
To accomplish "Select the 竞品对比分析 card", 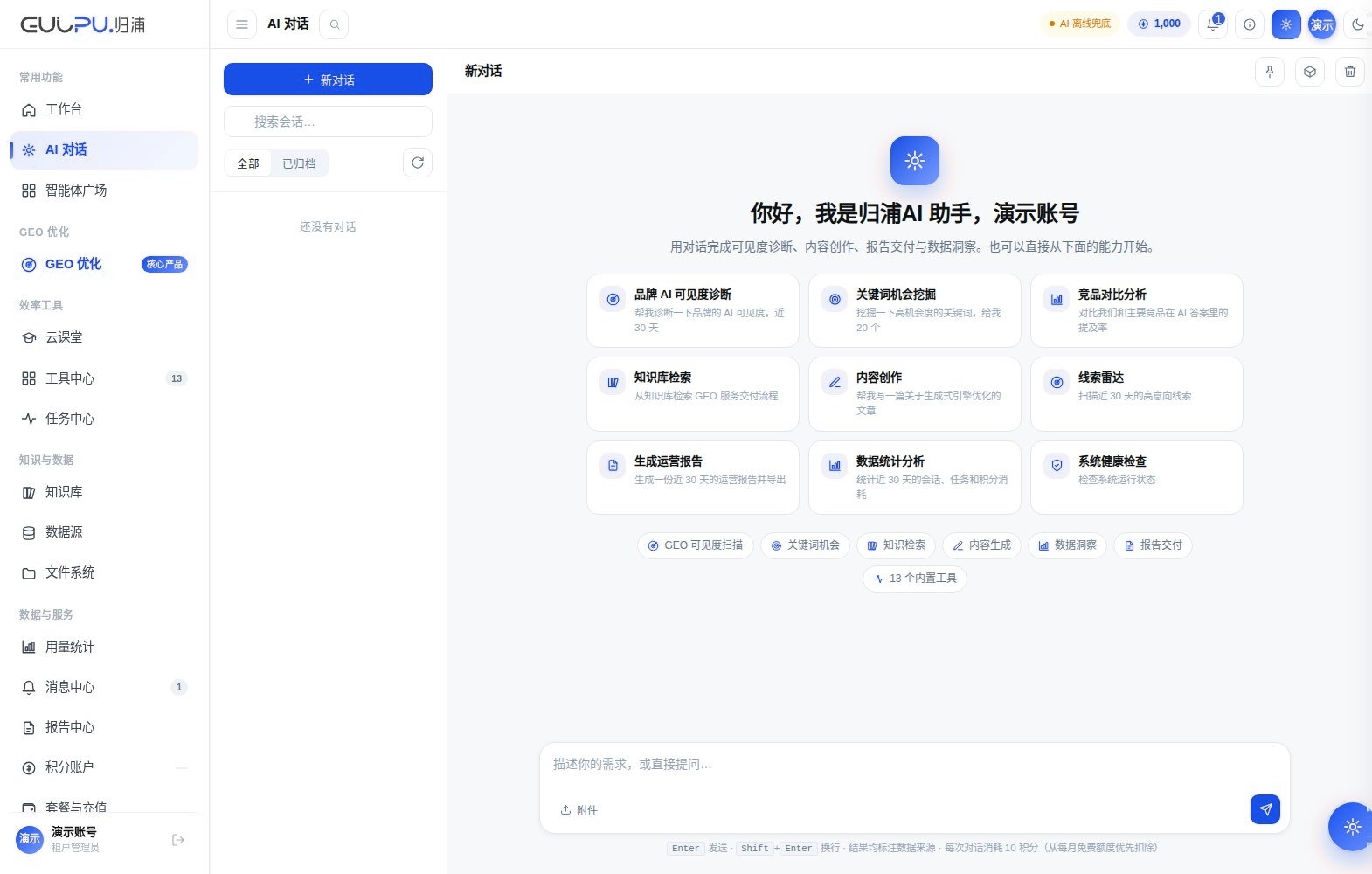I will (x=1137, y=310).
